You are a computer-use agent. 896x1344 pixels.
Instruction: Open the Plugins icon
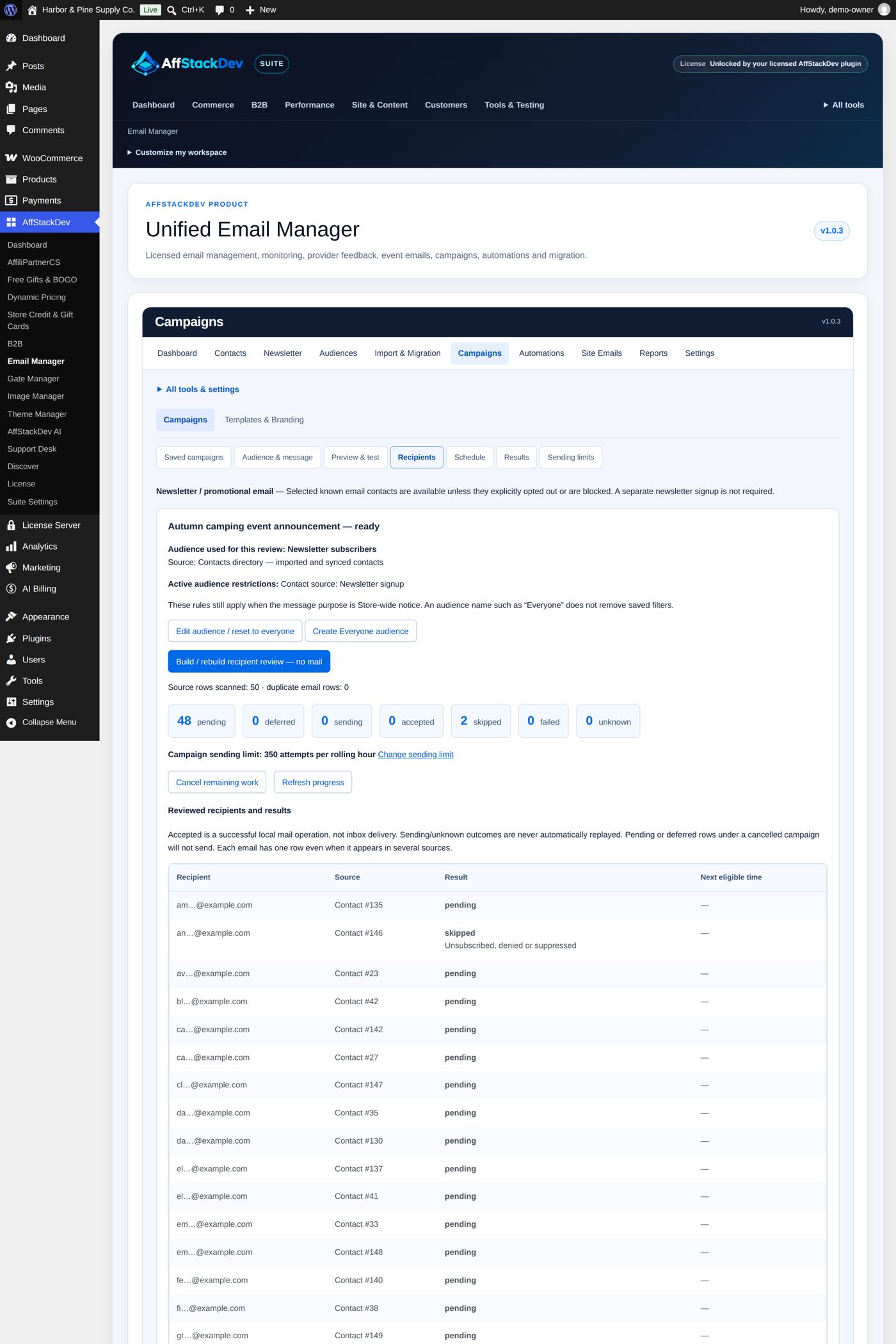11,639
